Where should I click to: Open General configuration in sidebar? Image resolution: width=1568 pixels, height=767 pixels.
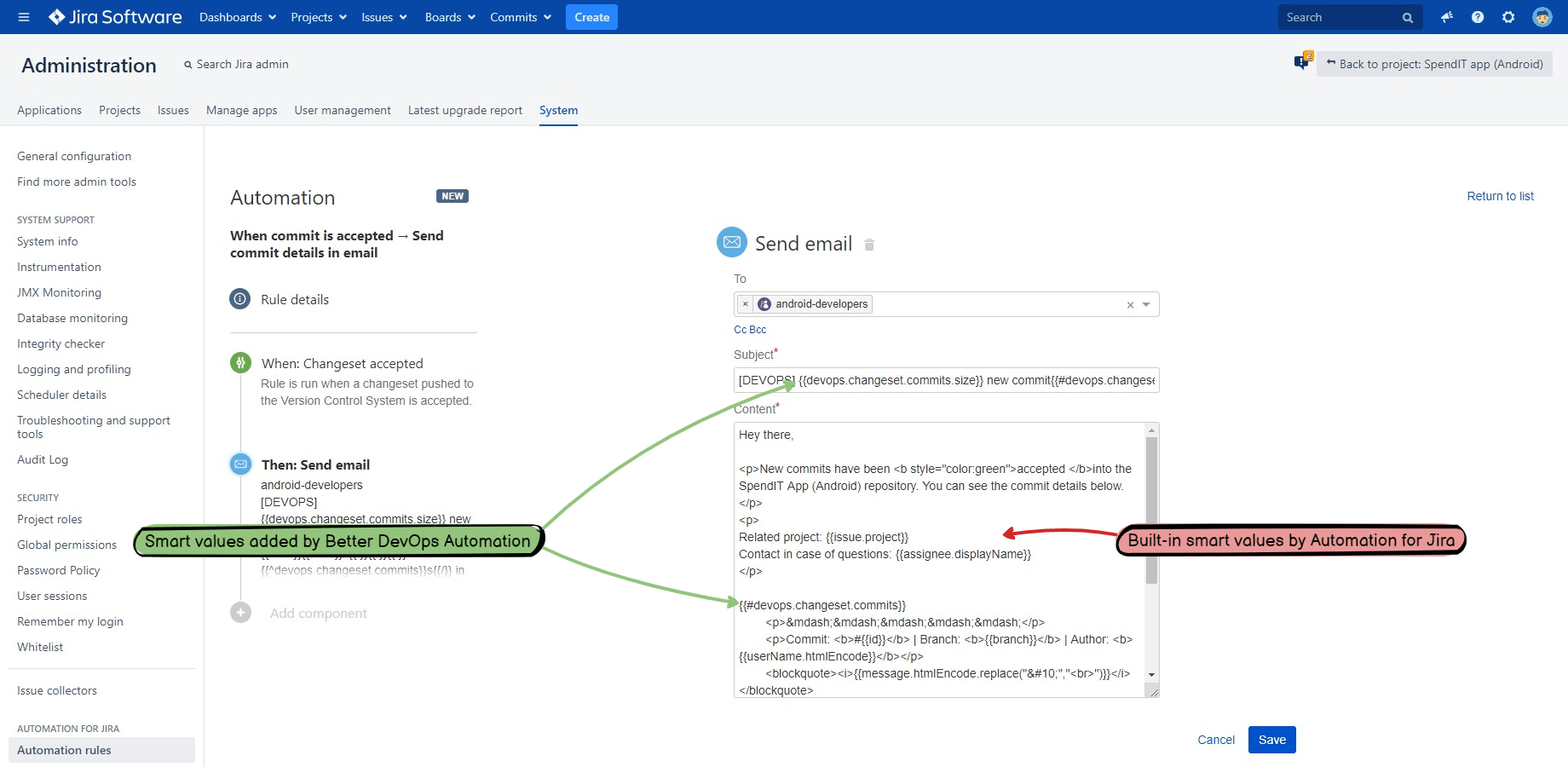(x=74, y=156)
